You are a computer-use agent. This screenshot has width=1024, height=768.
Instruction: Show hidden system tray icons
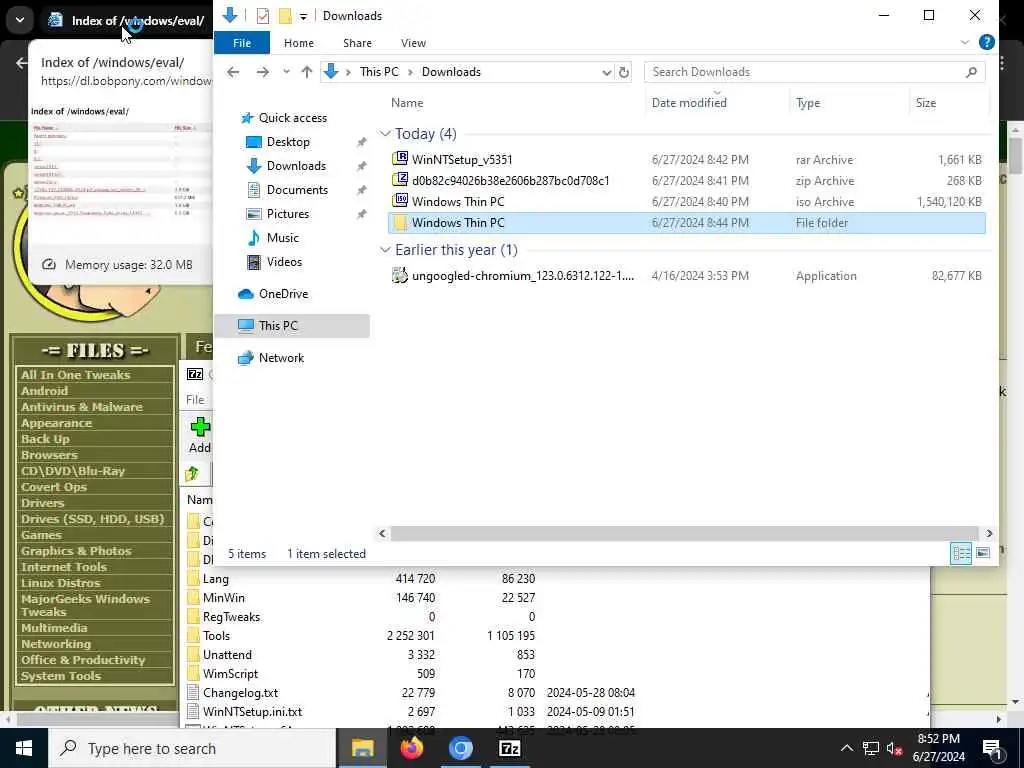(x=846, y=748)
